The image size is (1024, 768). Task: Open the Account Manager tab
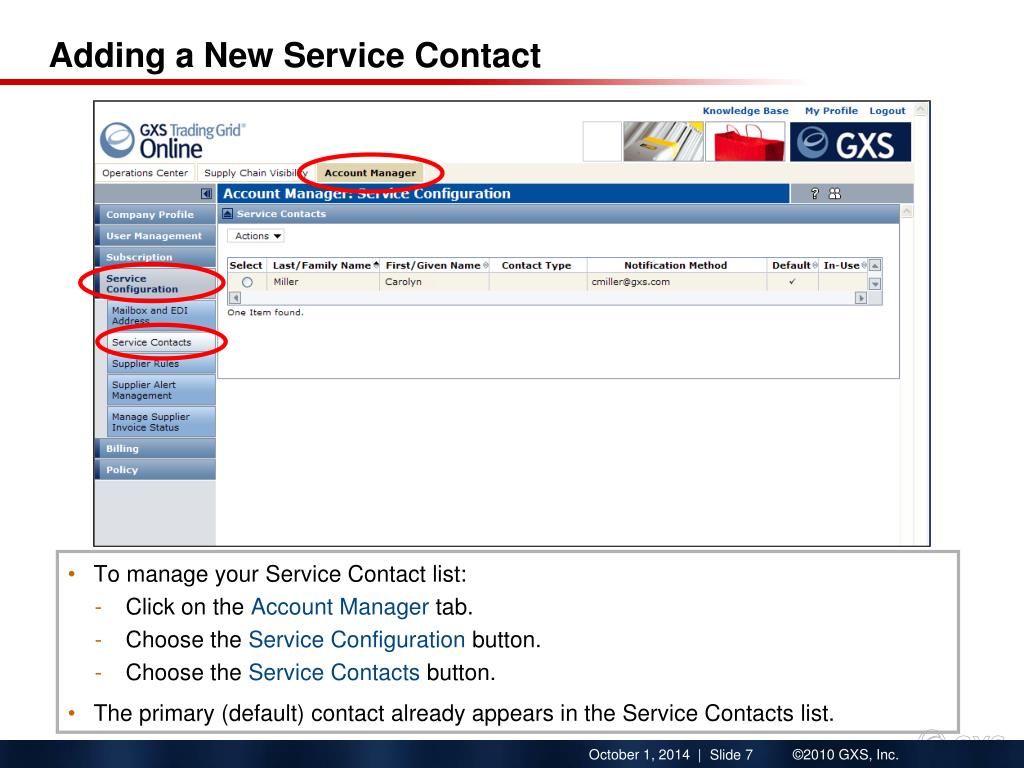click(370, 173)
